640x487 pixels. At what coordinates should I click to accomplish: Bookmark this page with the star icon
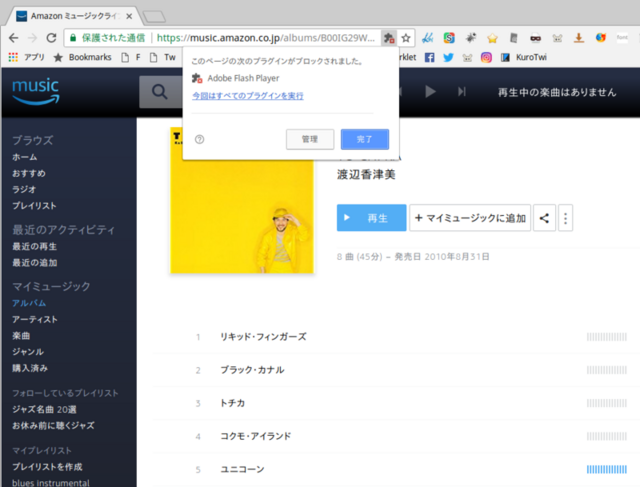pos(406,38)
